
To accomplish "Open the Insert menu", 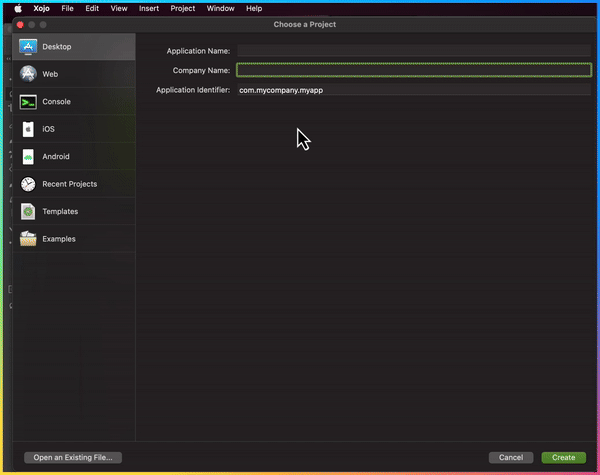I will 149,8.
